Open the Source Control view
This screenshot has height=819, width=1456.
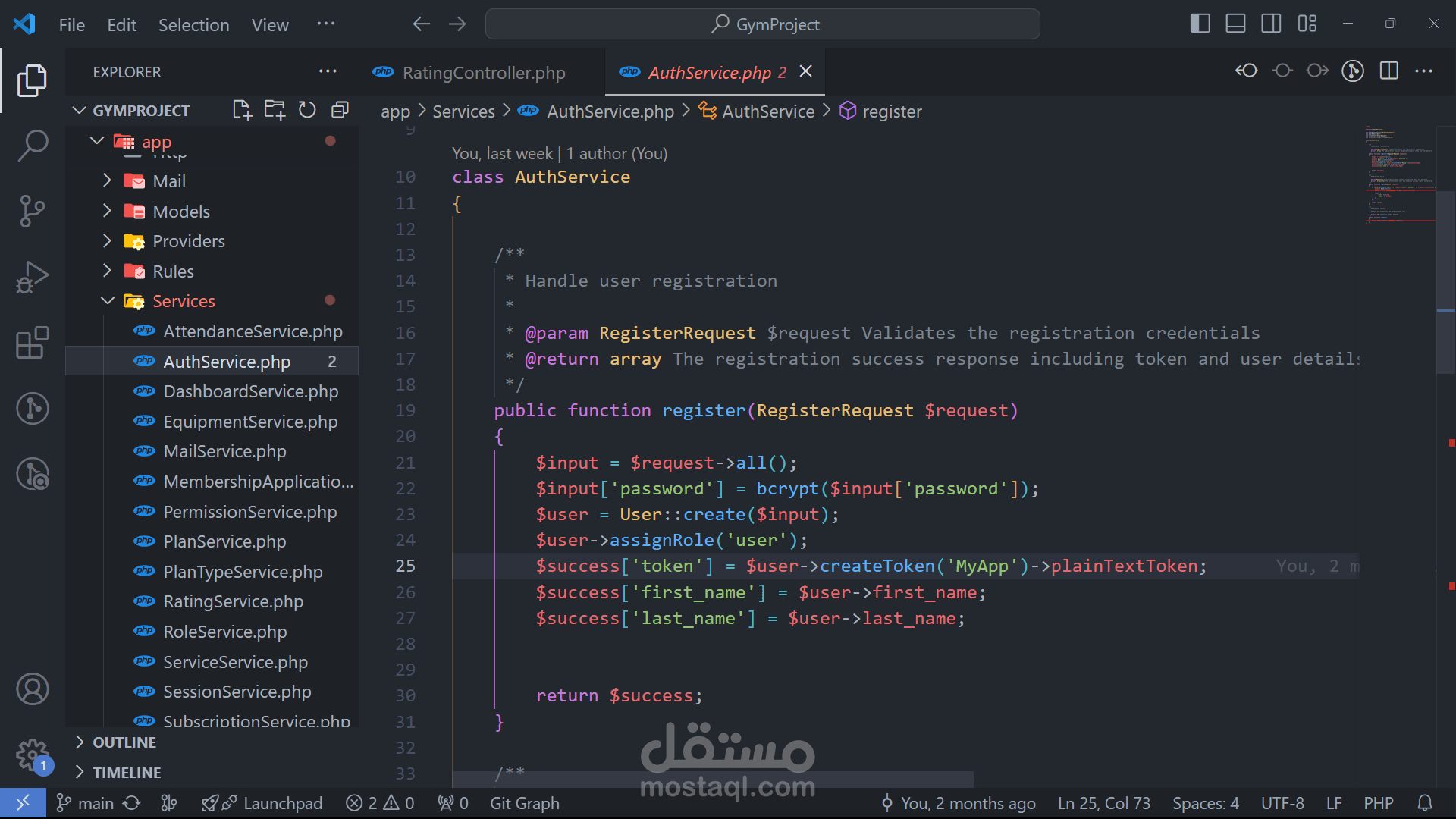(33, 211)
